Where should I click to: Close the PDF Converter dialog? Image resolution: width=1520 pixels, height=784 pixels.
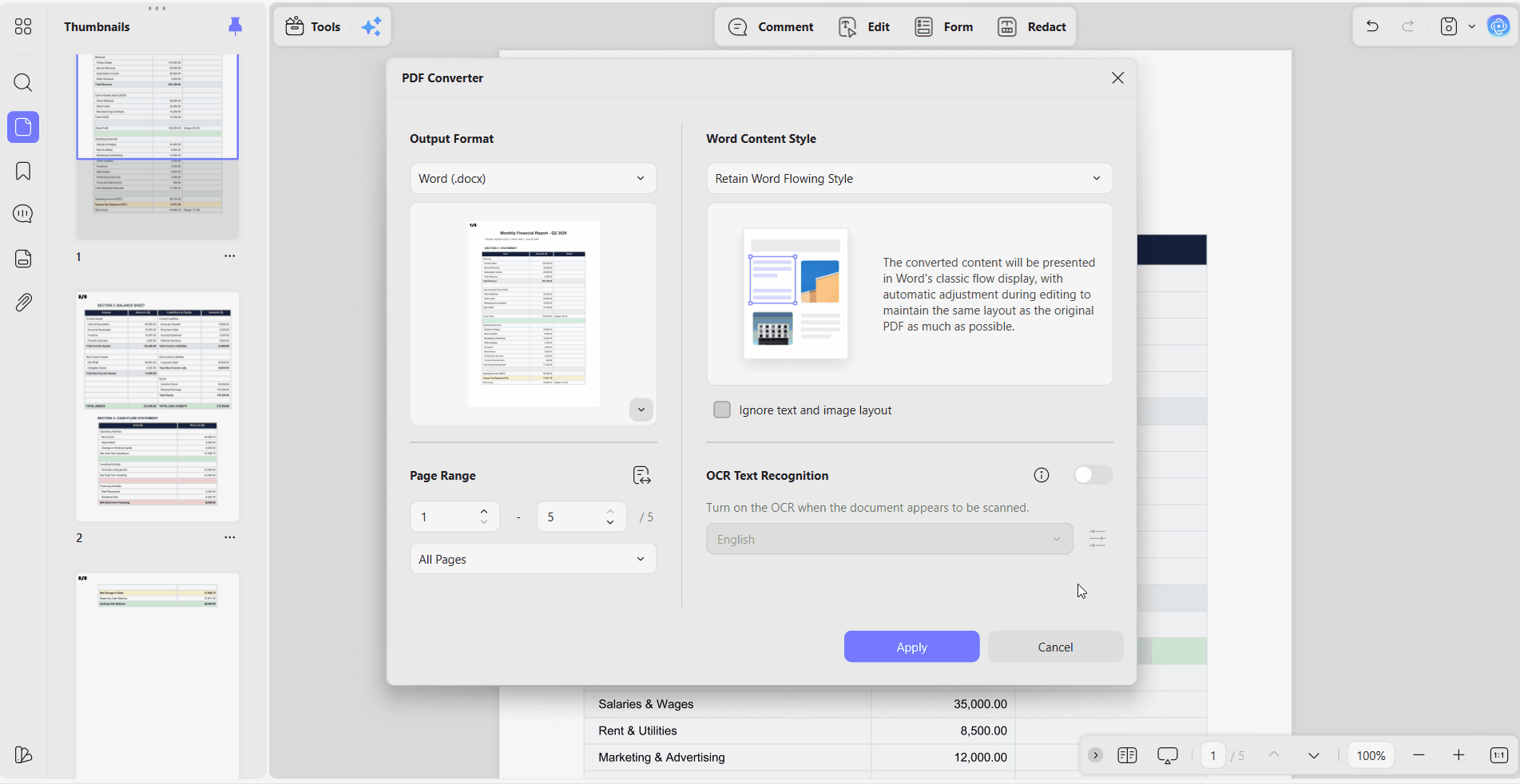pos(1117,77)
